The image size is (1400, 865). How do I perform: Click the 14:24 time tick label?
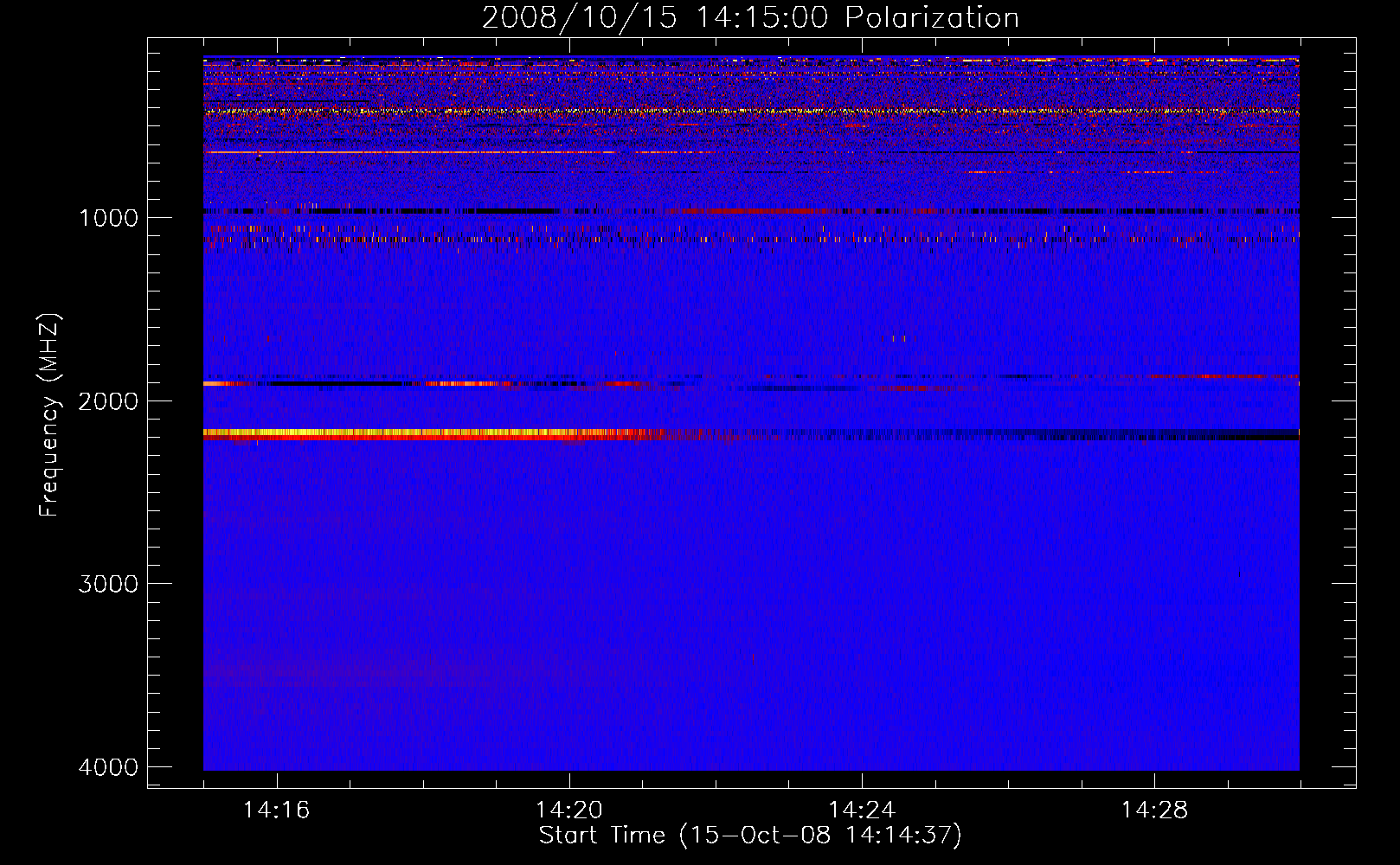coord(862,810)
